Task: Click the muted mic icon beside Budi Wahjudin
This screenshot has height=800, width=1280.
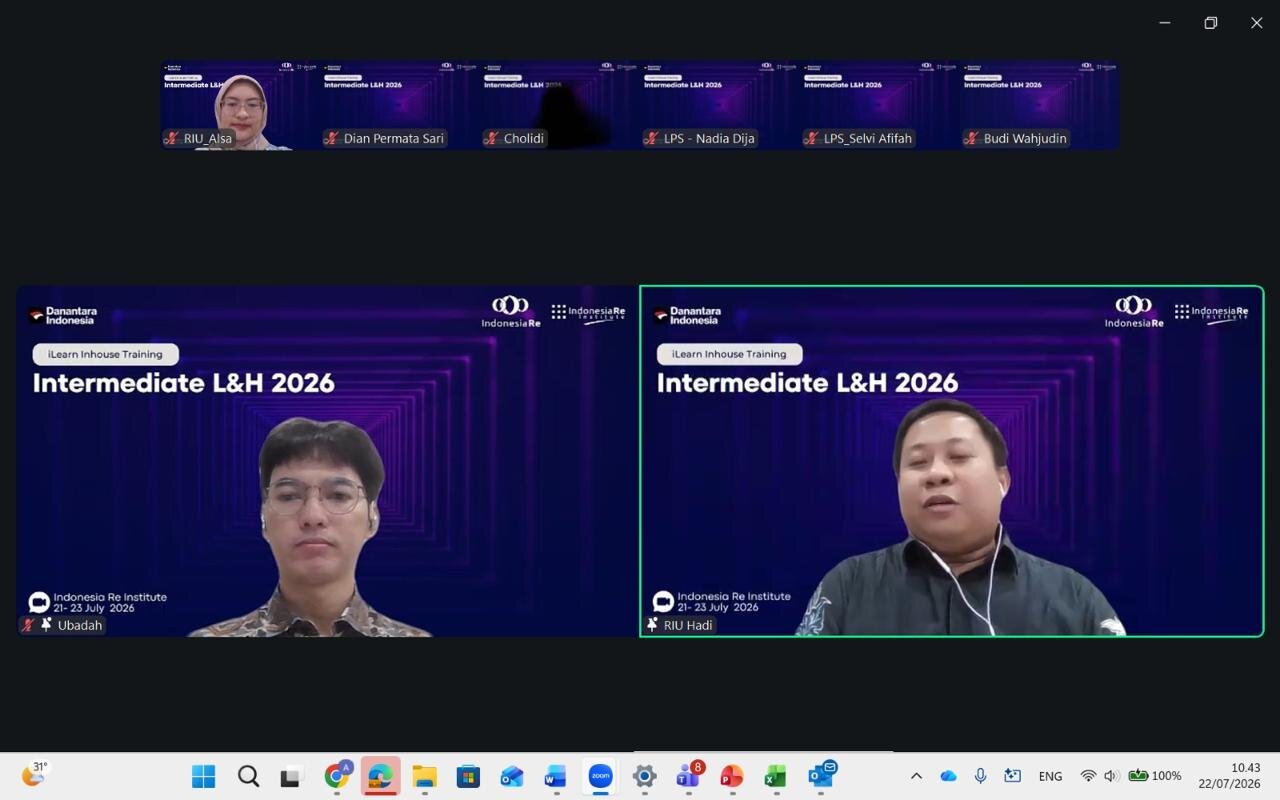Action: 972,138
